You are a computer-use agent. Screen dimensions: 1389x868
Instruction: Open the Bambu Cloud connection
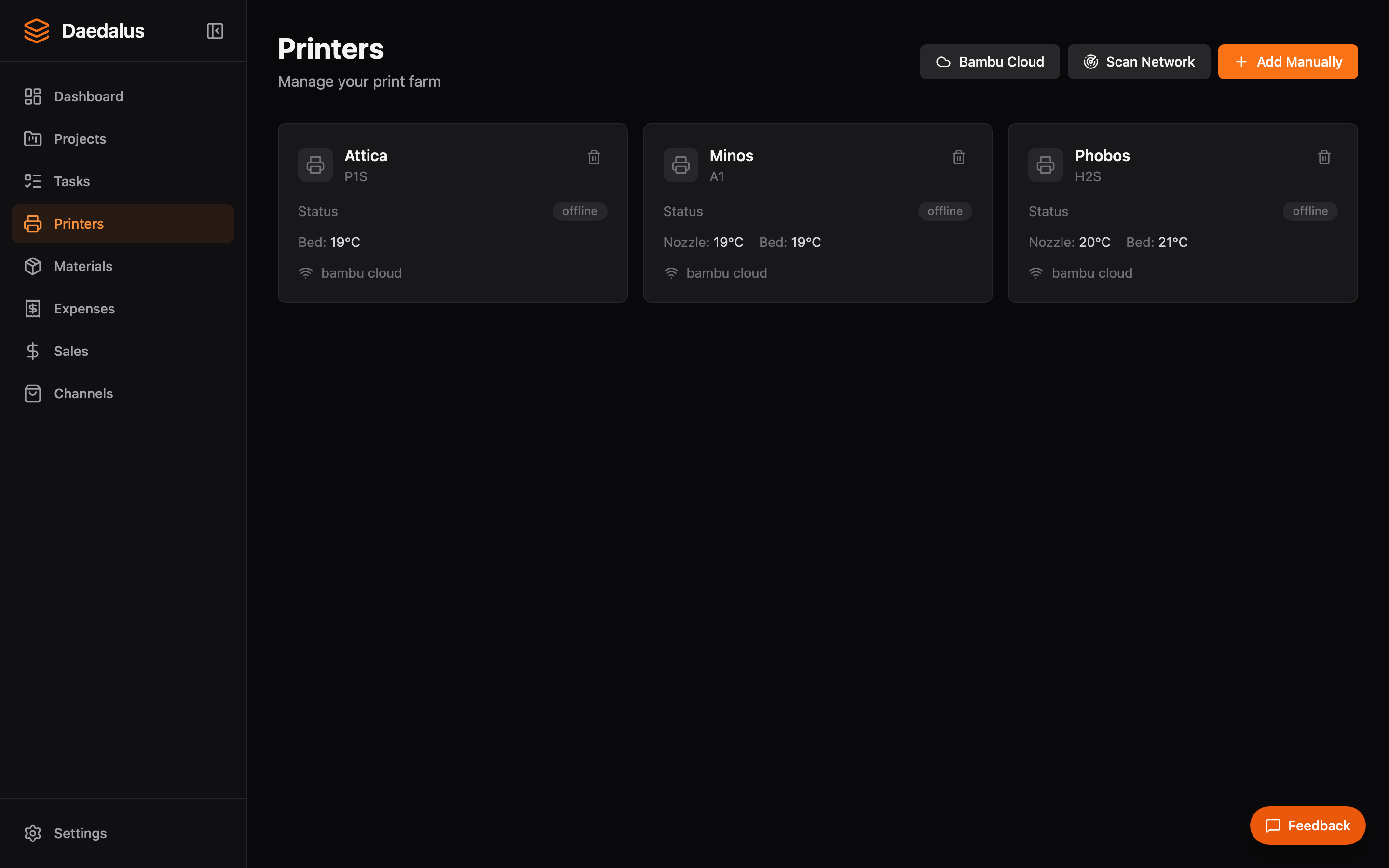pos(990,62)
